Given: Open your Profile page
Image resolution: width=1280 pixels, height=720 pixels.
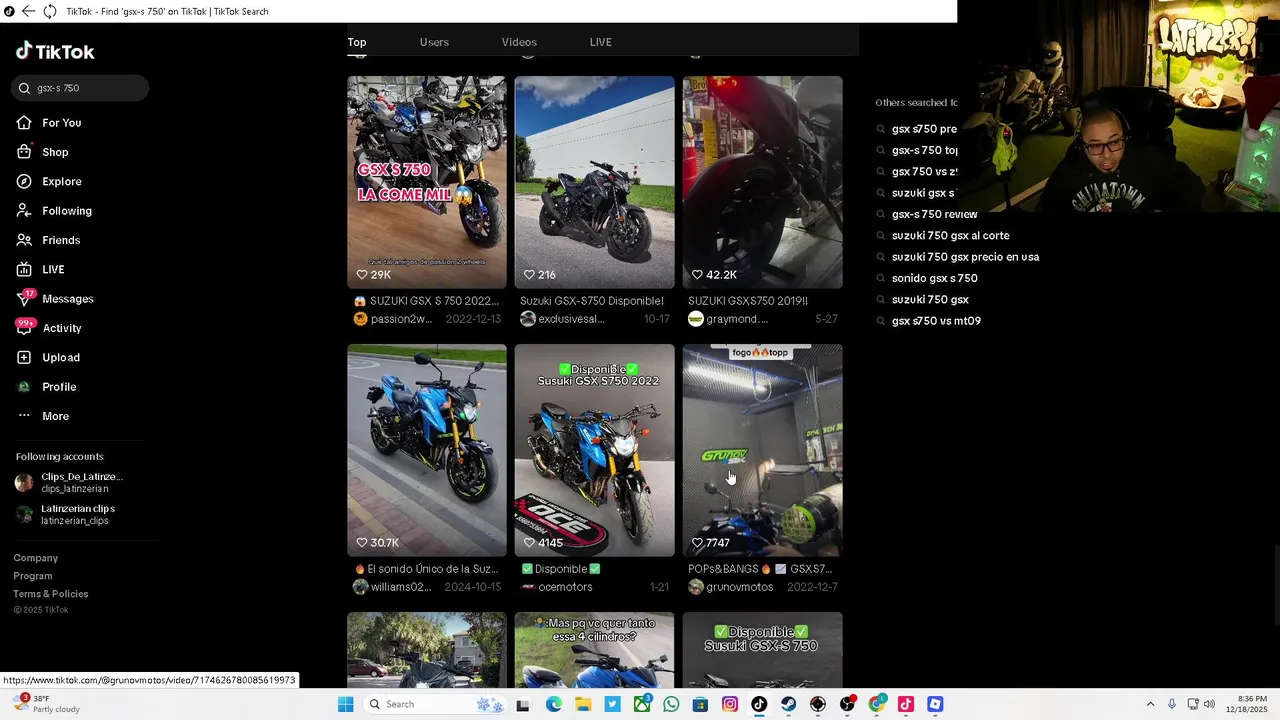Looking at the screenshot, I should coord(46,387).
